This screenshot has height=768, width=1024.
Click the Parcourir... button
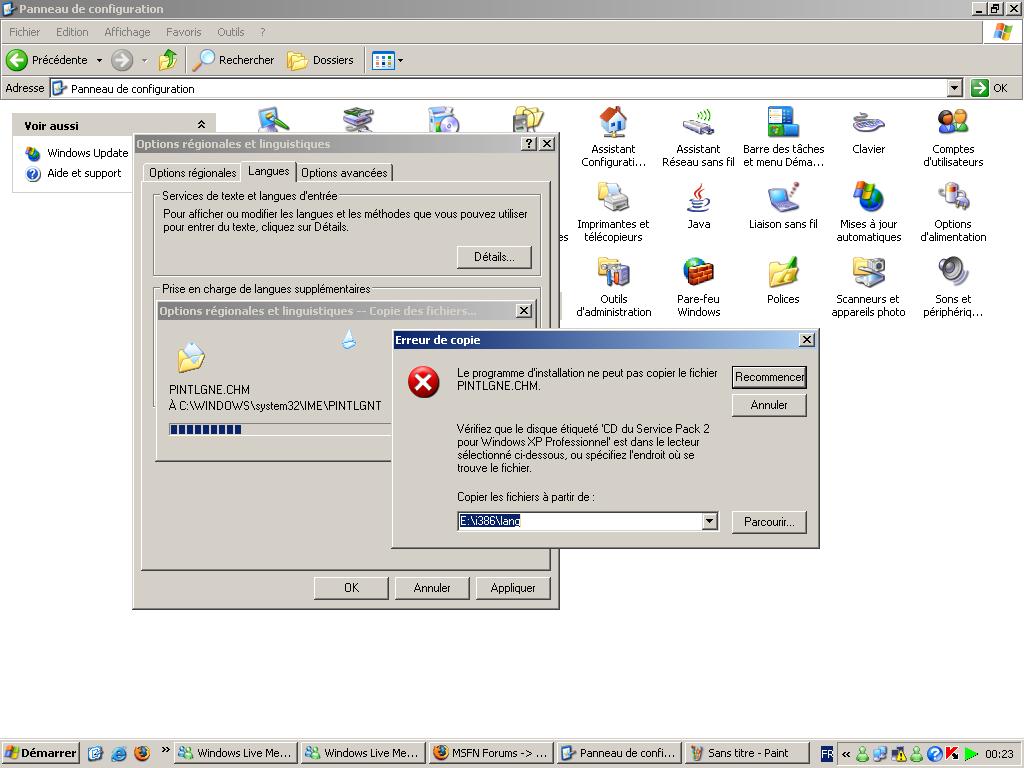[769, 522]
